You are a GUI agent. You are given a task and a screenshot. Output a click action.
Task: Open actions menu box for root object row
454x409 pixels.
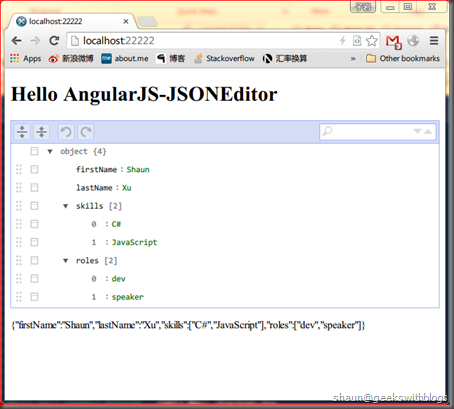click(34, 151)
